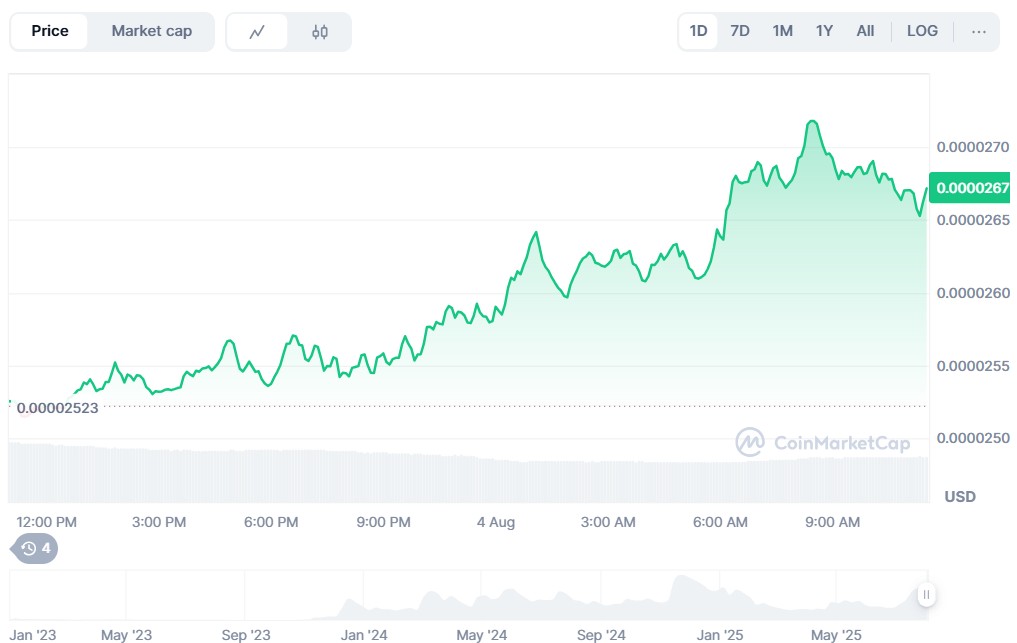
Task: Show All time price history
Action: coord(865,31)
